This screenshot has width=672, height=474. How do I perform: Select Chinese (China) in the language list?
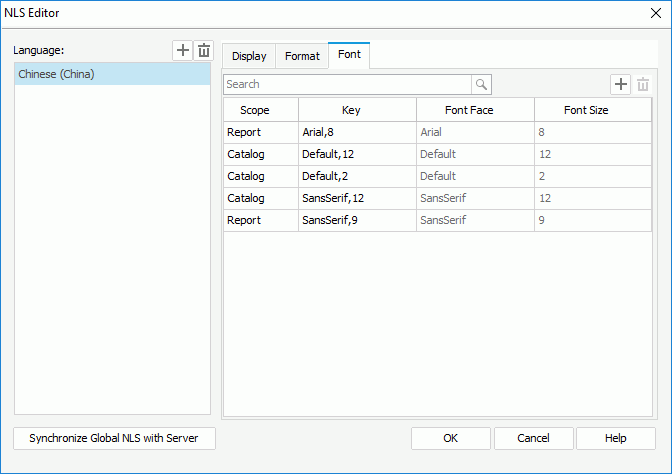[x=112, y=74]
